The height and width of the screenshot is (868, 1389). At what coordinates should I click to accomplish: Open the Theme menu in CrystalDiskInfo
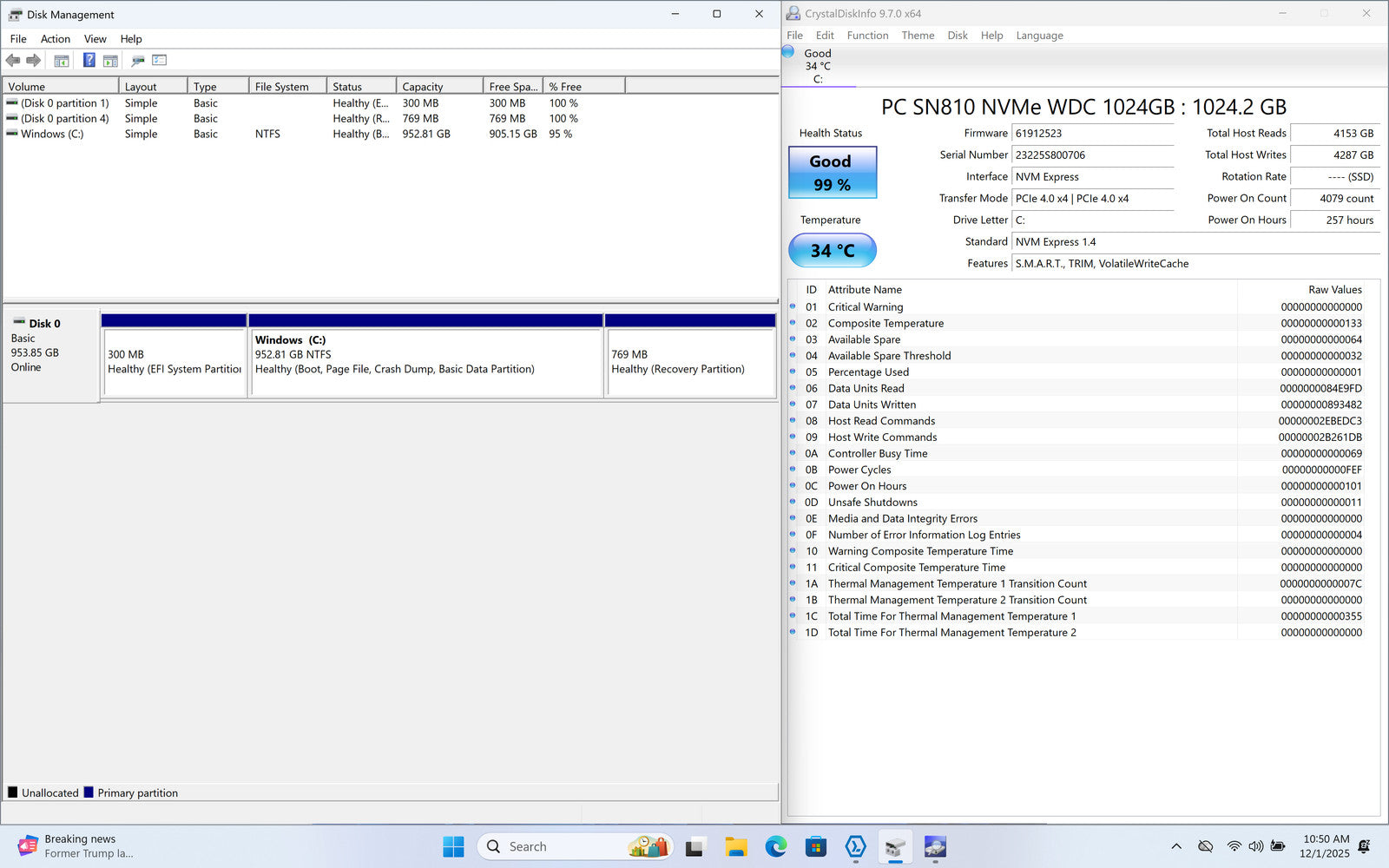918,36
